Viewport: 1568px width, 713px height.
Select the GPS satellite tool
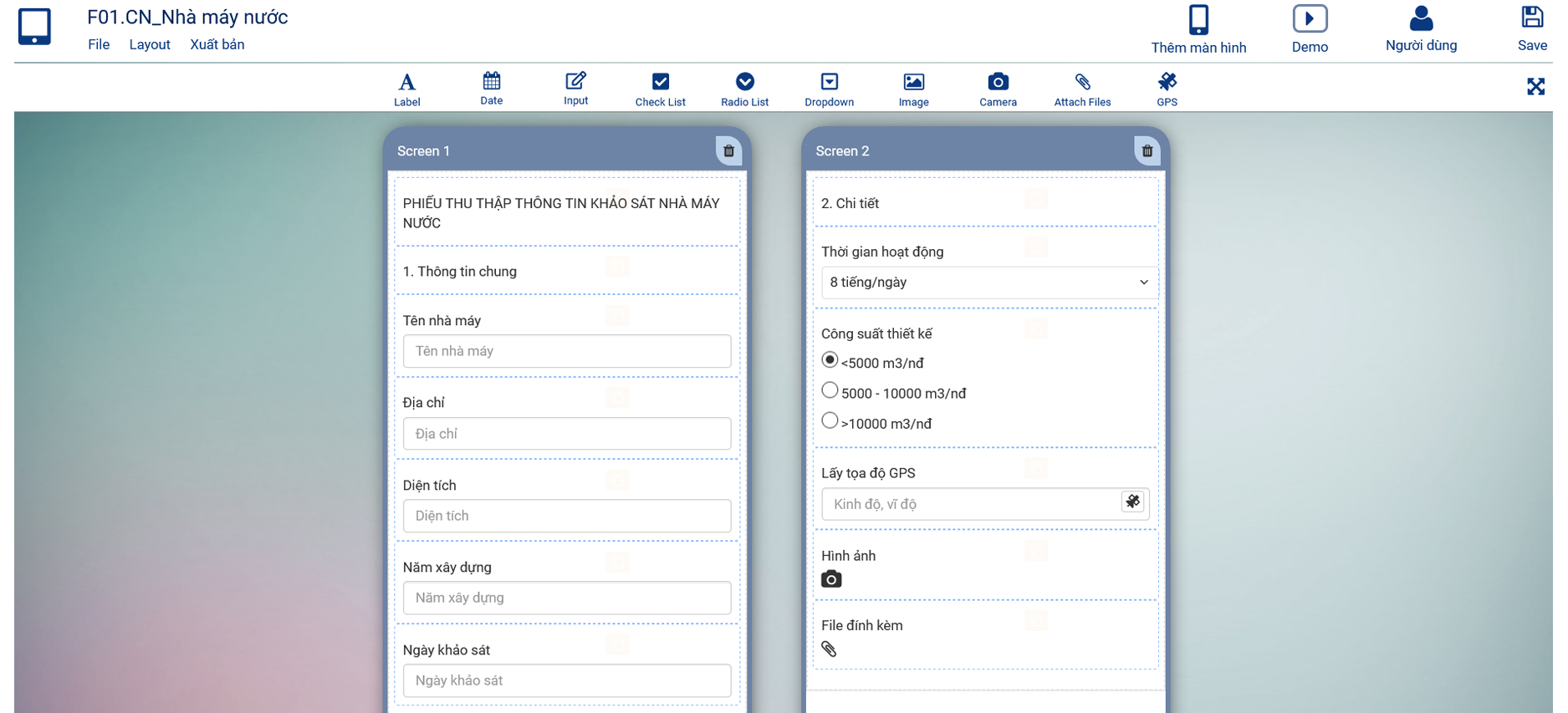click(x=1167, y=89)
